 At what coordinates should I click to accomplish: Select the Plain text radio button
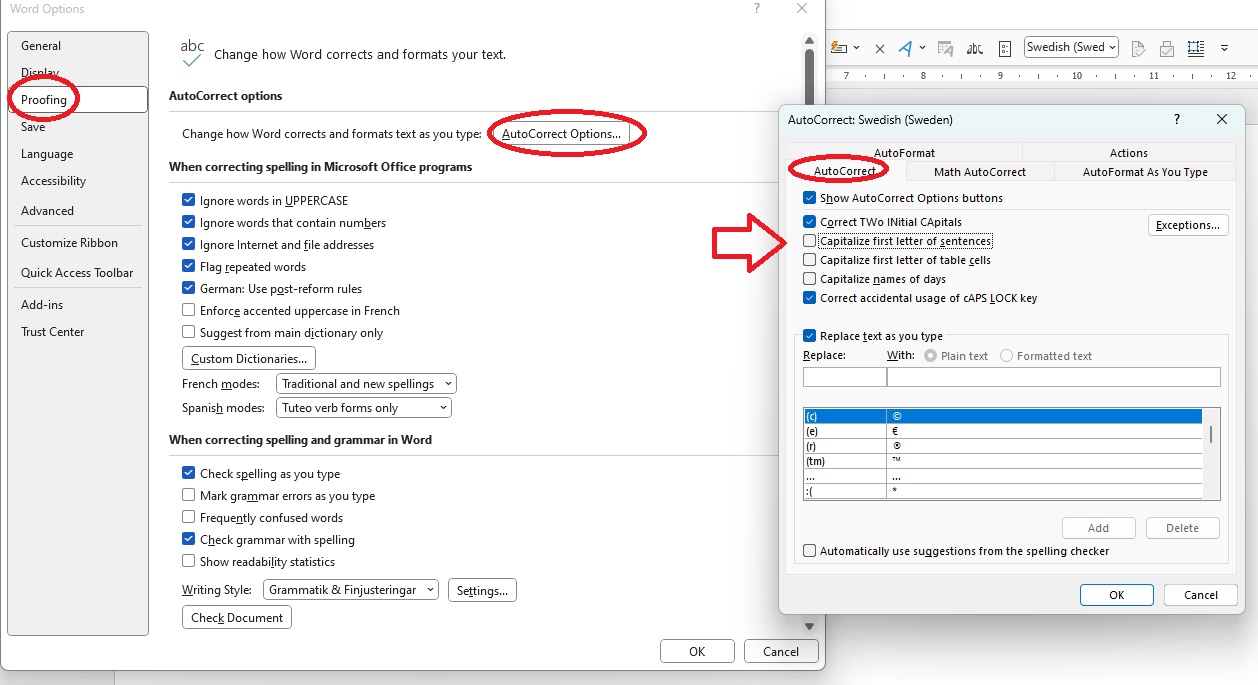tap(931, 356)
